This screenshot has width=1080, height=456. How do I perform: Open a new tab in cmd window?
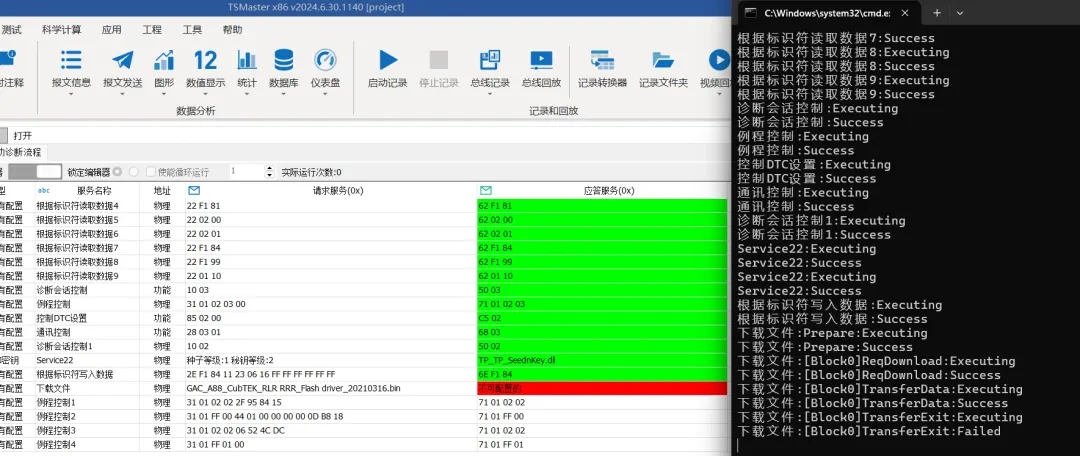pos(937,13)
